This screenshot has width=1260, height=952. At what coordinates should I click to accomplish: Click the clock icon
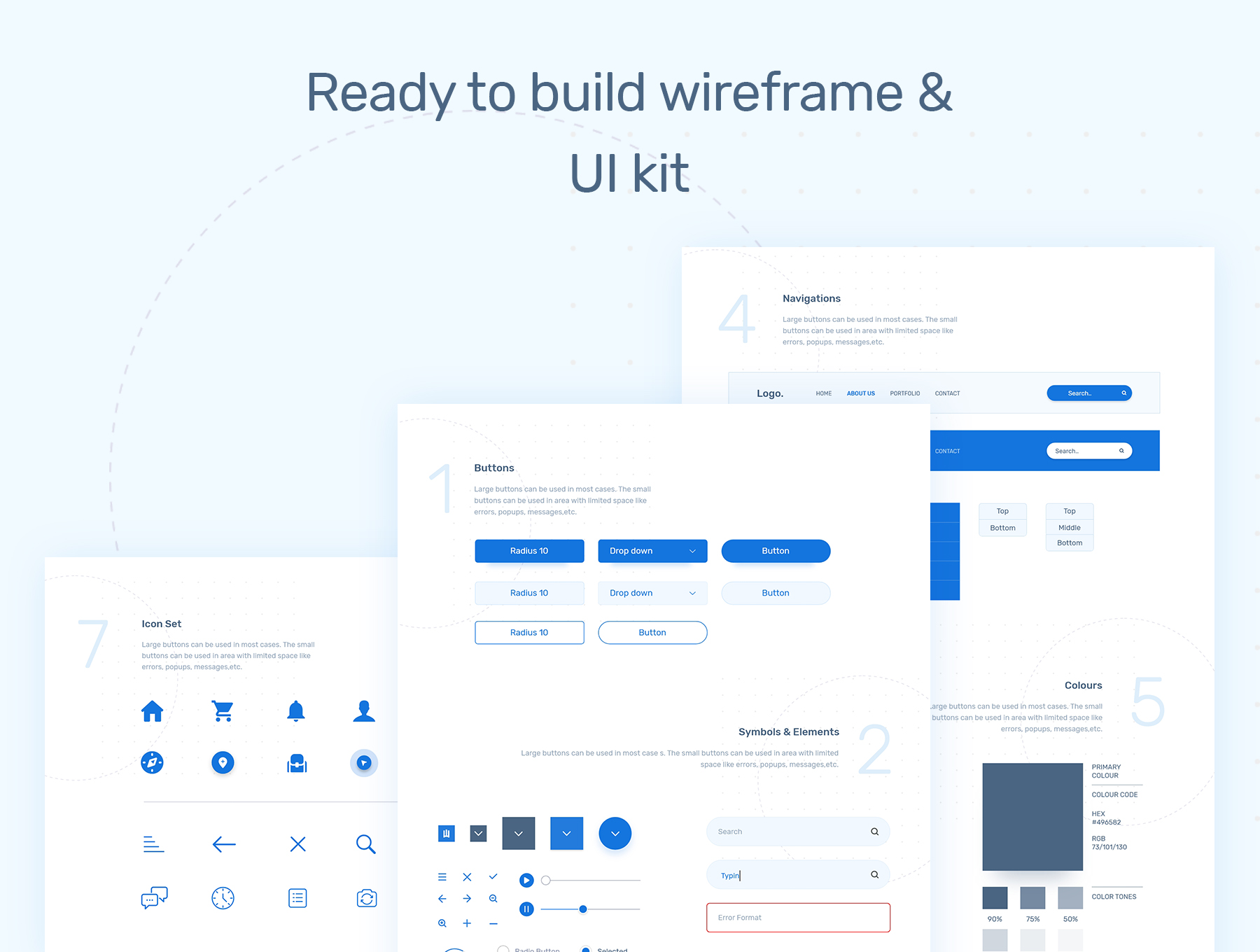click(x=223, y=897)
